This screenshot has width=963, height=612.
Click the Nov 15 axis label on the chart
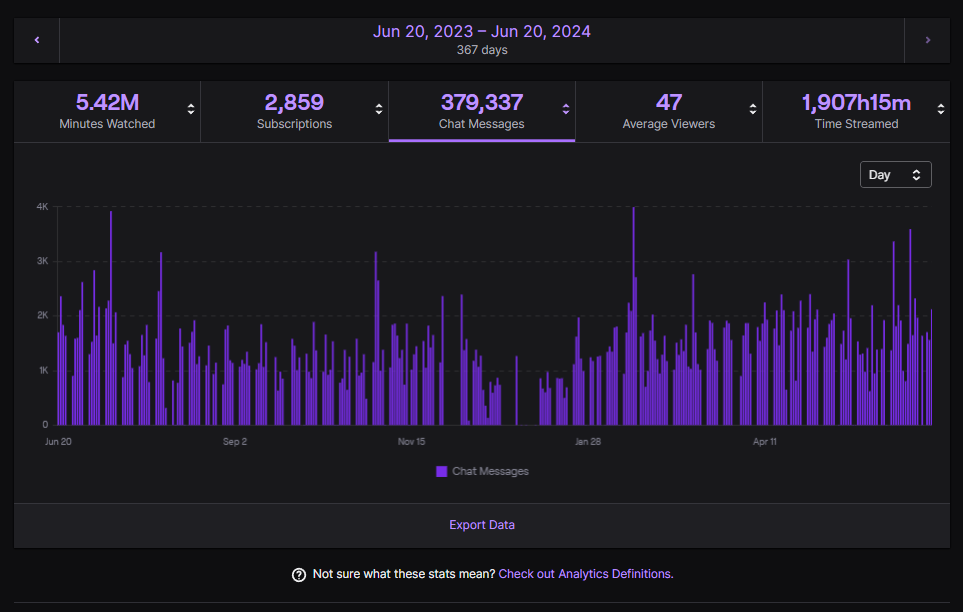point(411,441)
